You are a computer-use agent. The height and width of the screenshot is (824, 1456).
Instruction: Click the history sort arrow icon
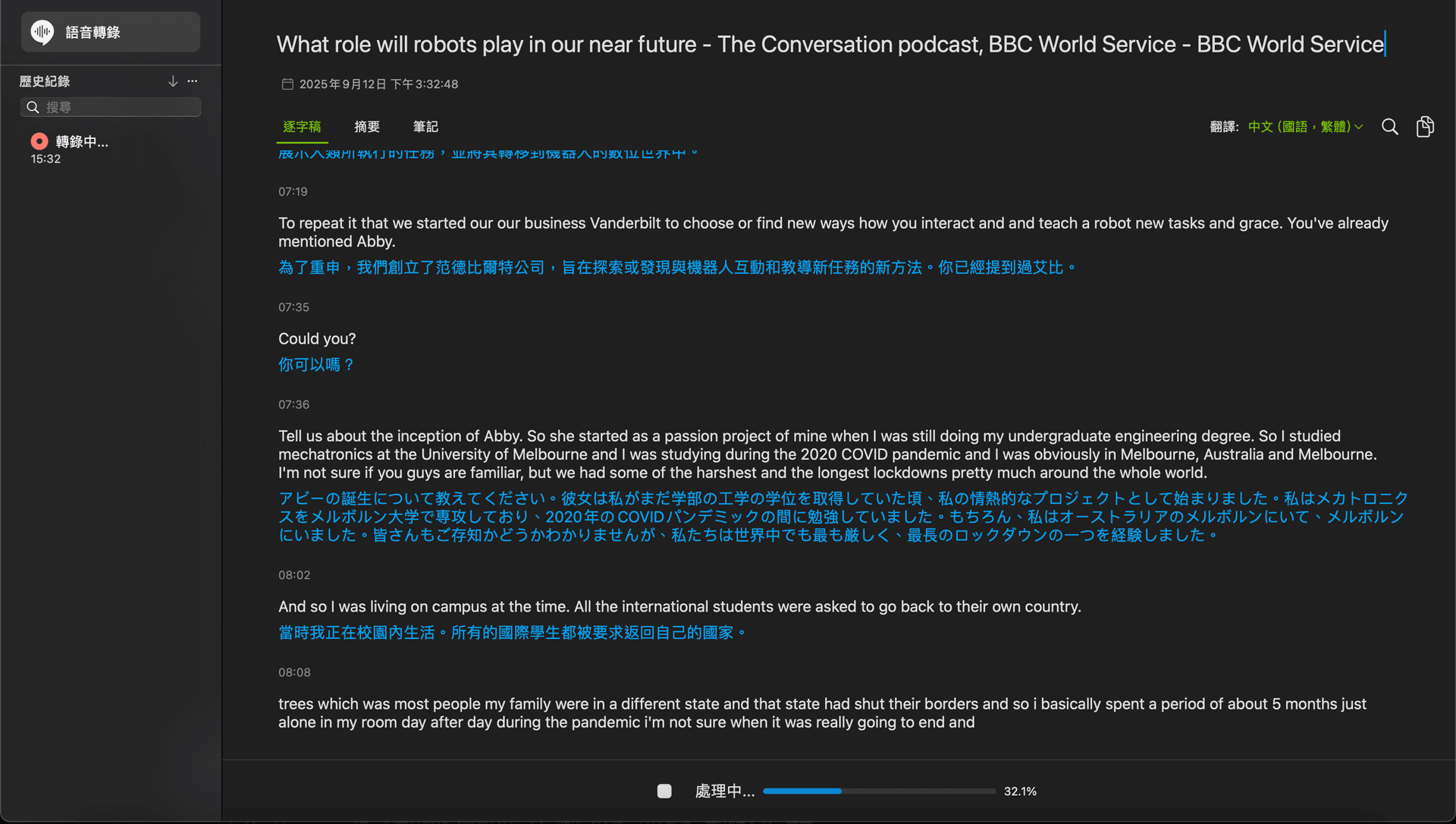coord(173,81)
